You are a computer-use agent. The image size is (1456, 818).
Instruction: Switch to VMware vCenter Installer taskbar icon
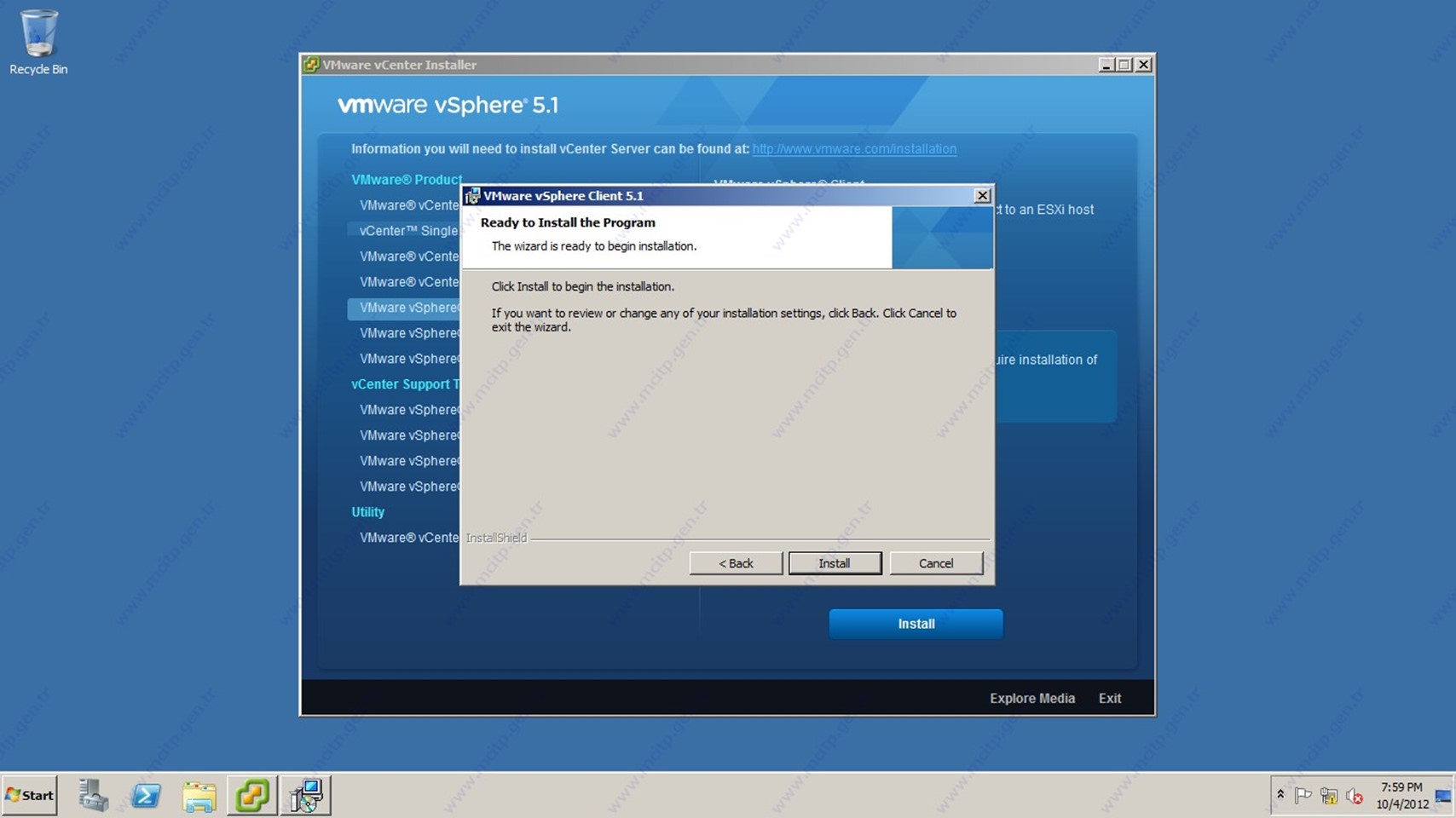click(x=252, y=796)
